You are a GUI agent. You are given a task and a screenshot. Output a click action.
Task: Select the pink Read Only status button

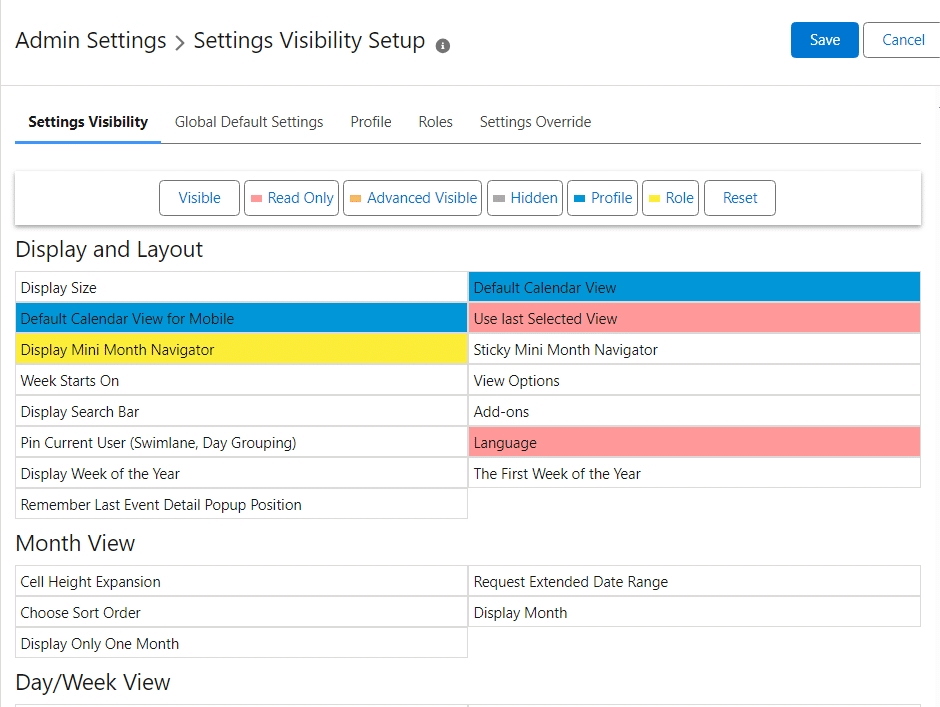[x=291, y=198]
